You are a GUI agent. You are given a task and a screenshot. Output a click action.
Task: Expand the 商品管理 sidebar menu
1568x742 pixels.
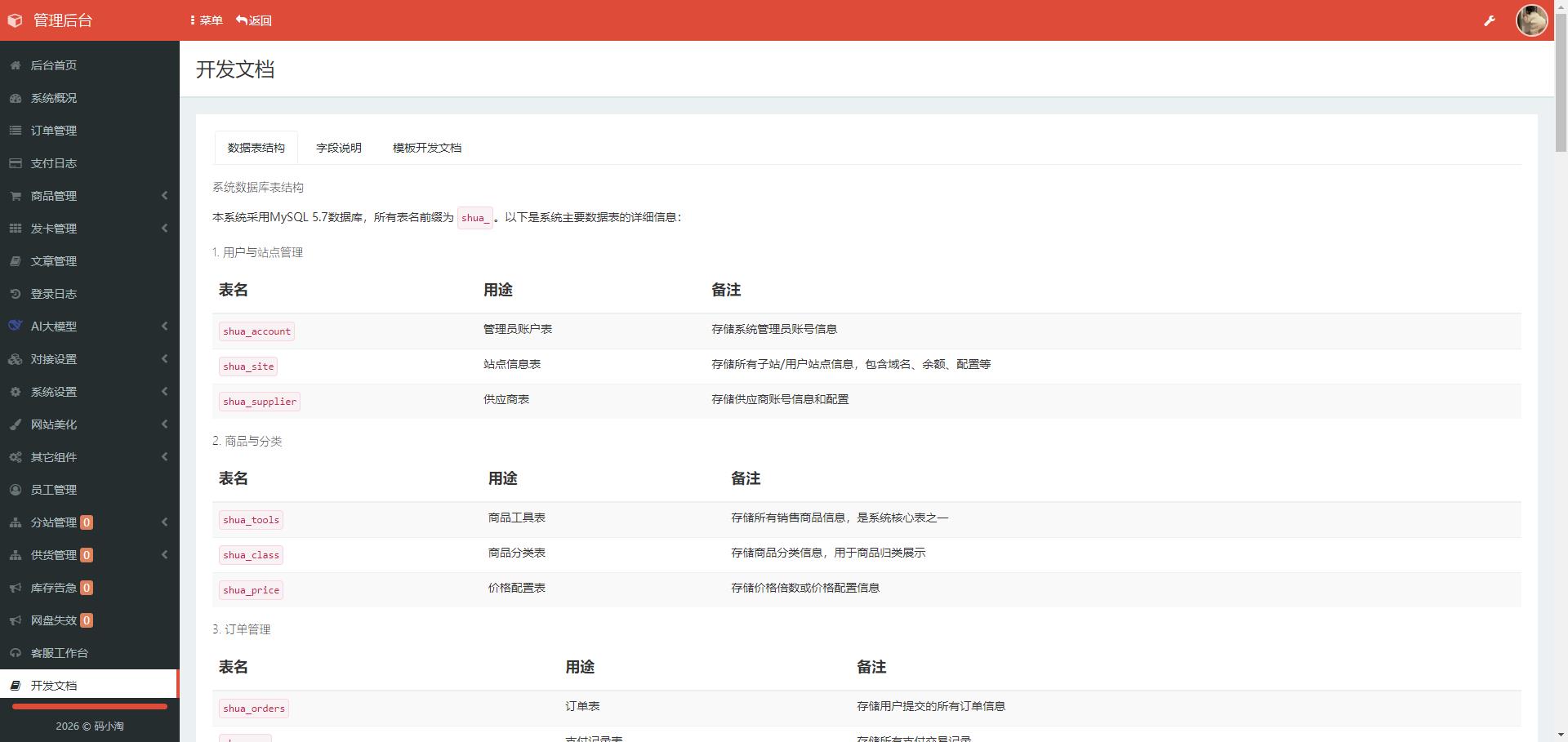pyautogui.click(x=55, y=196)
